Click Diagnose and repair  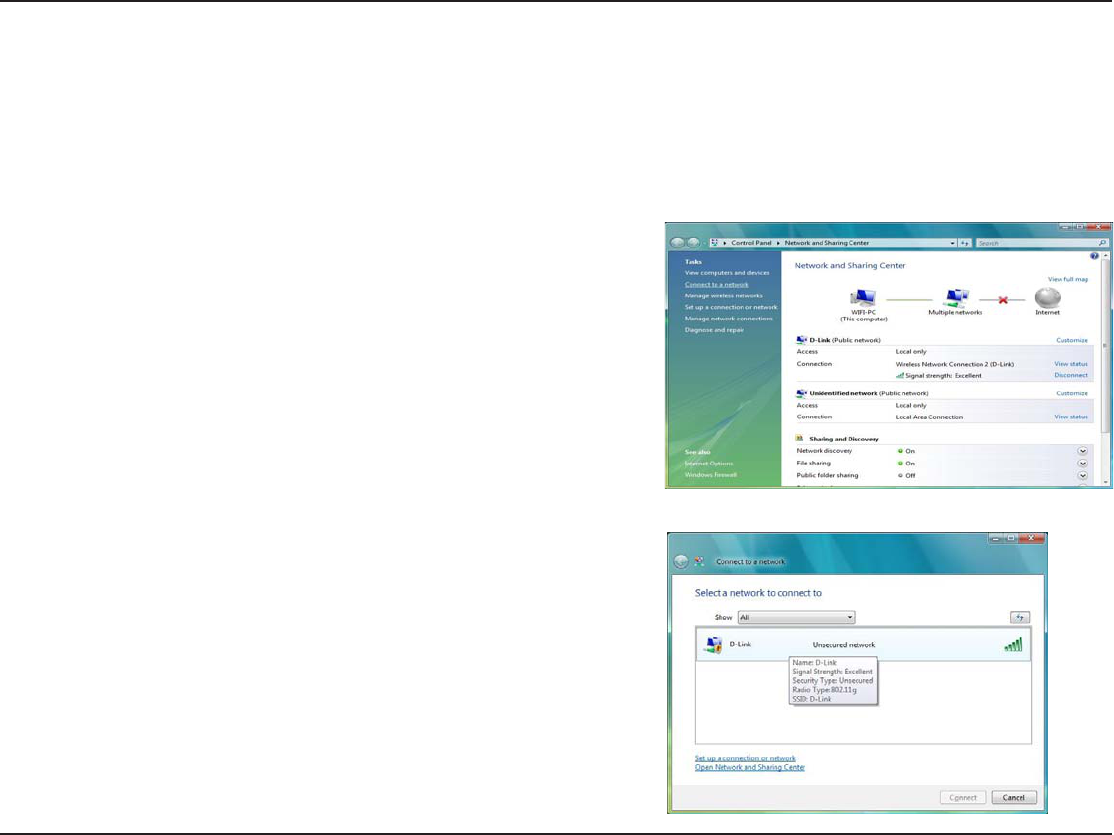[714, 330]
